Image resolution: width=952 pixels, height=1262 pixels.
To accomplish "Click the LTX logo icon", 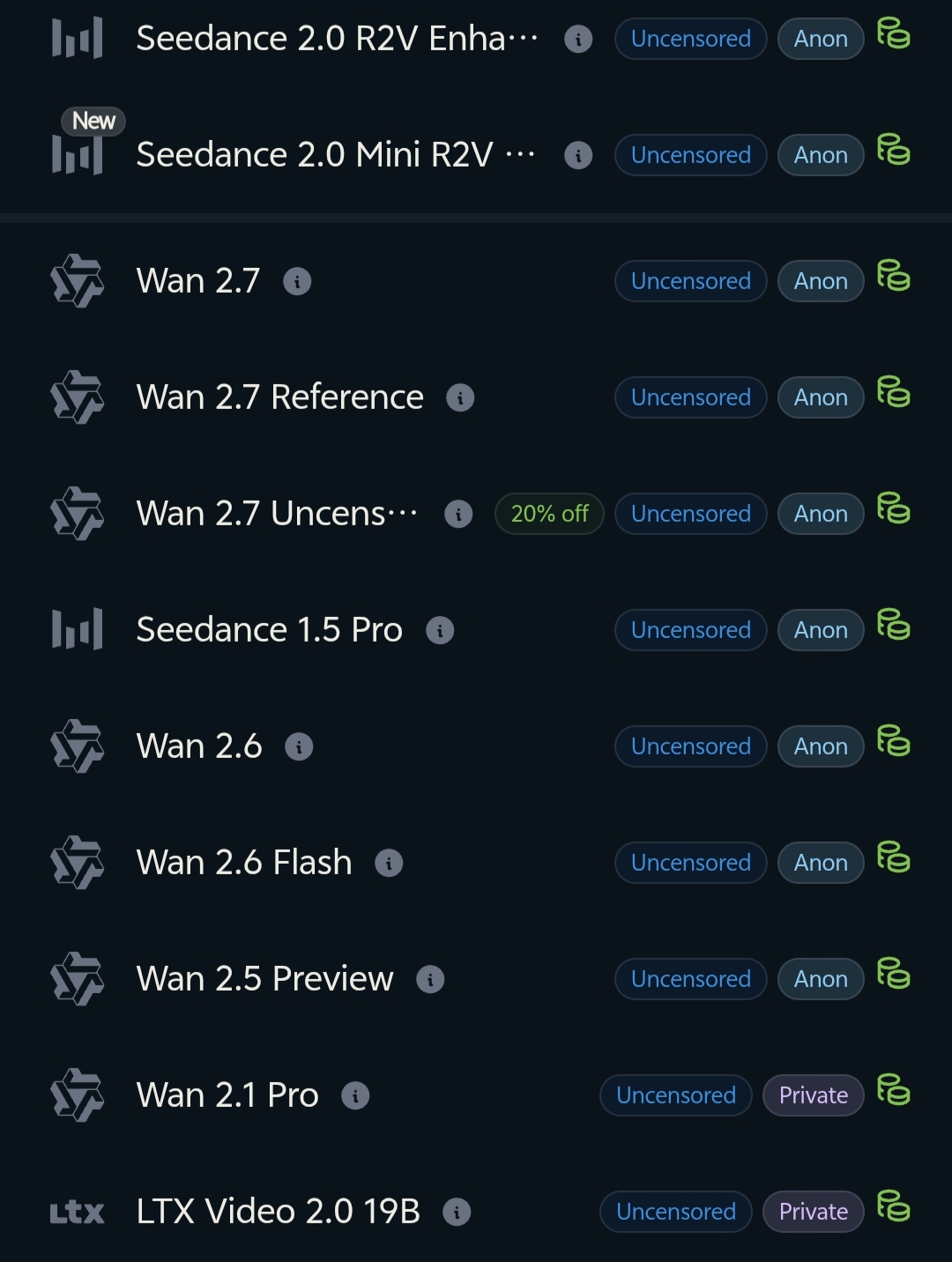I will [x=78, y=1213].
